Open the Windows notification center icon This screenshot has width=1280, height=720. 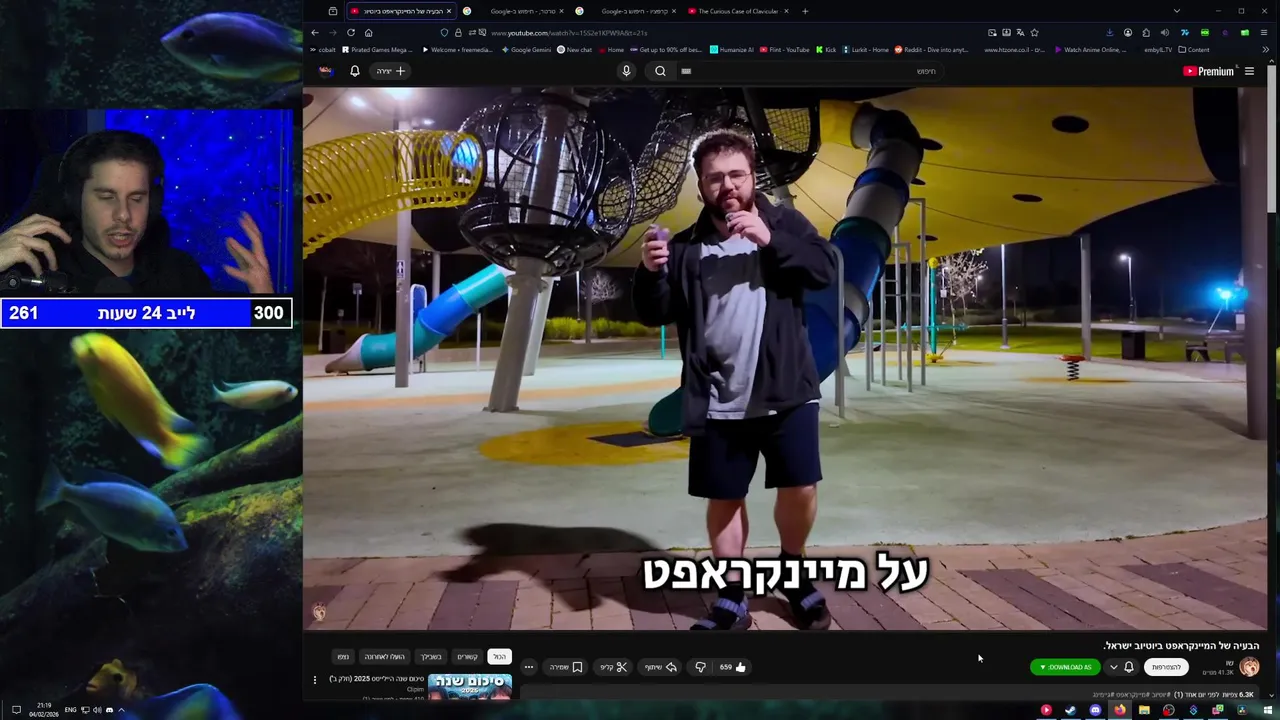tap(16, 710)
